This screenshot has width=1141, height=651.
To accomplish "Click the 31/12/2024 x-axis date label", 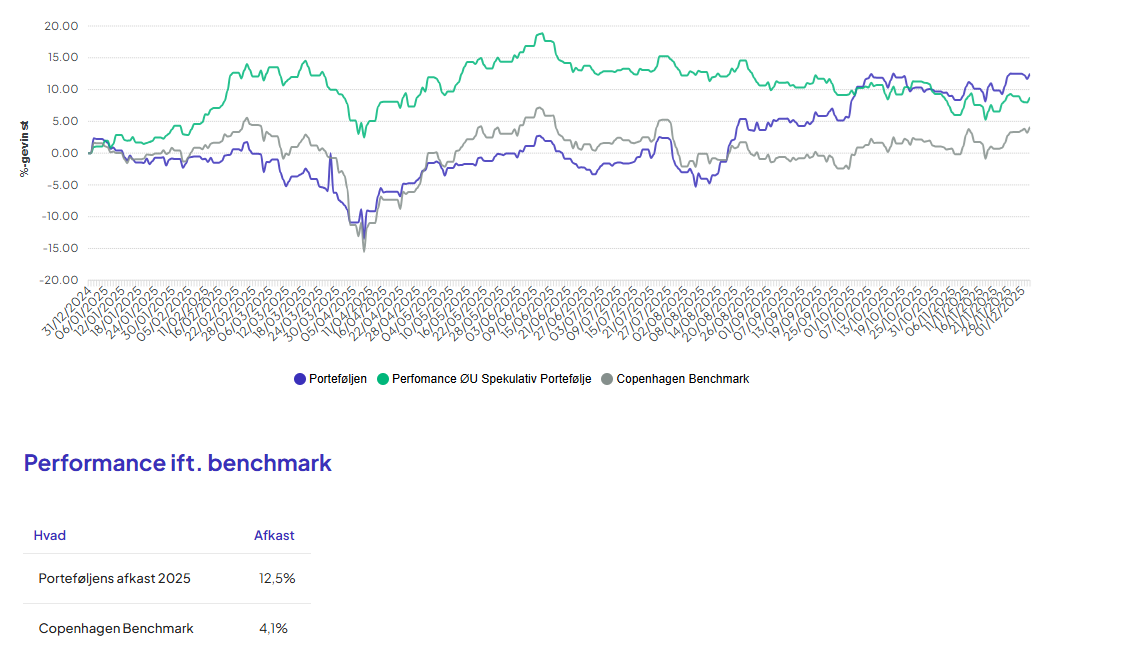I will click(x=66, y=310).
